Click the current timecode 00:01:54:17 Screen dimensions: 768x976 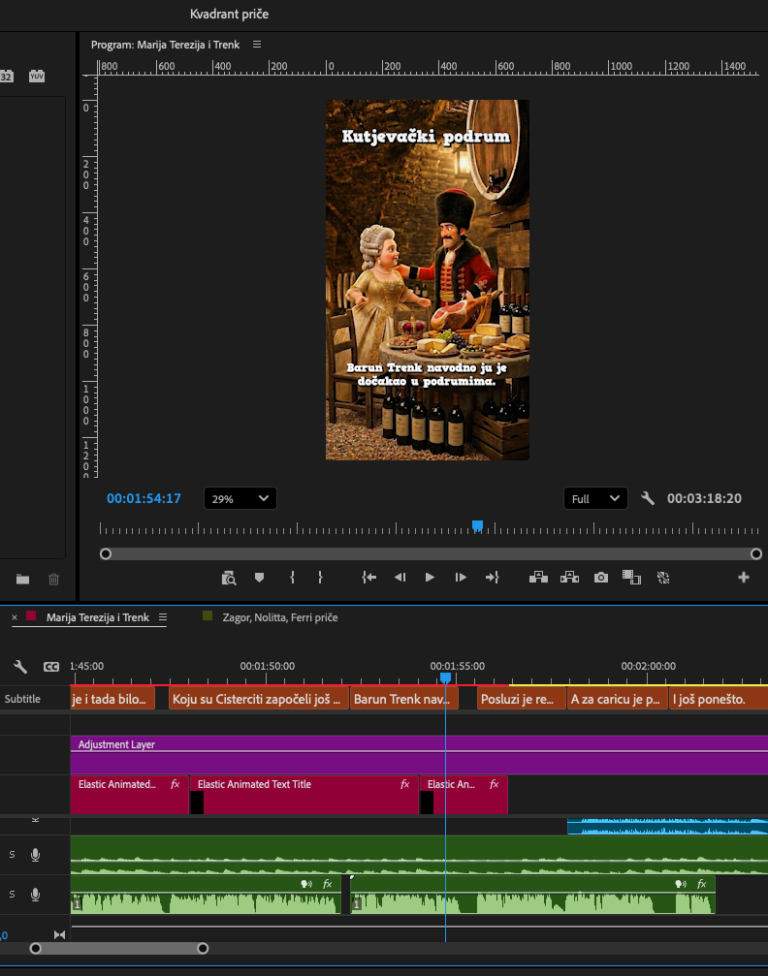pos(144,499)
